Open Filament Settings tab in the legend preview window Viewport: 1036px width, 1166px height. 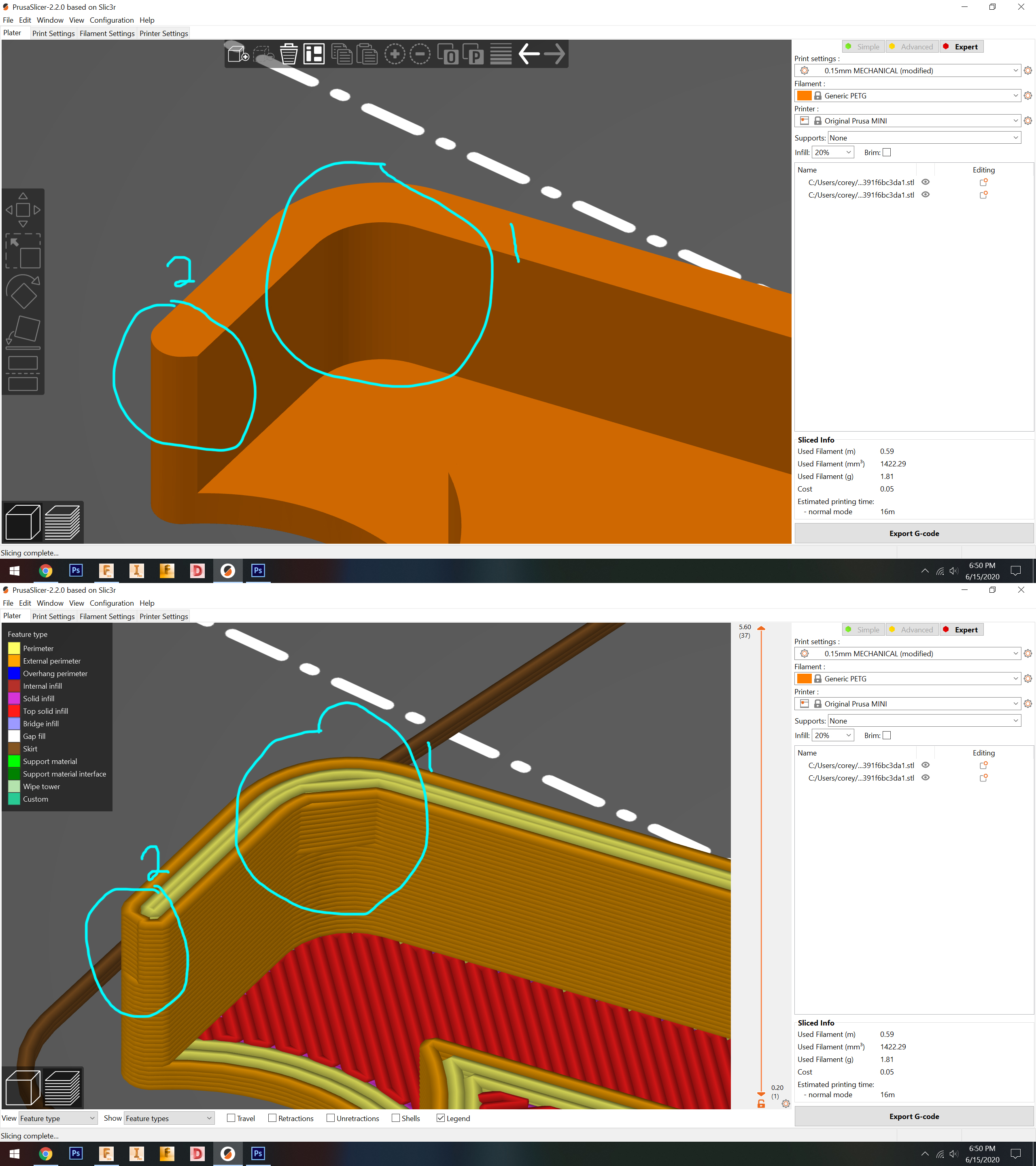coord(107,616)
